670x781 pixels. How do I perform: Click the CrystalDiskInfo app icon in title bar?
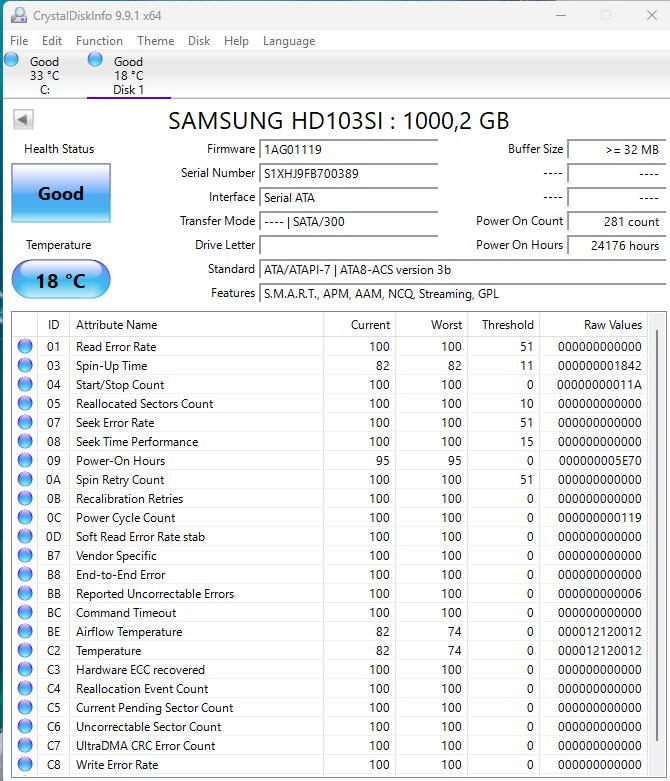point(18,15)
